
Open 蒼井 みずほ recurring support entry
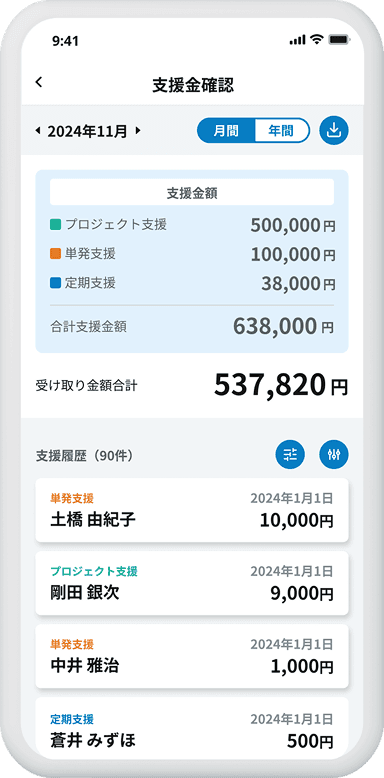tap(192, 727)
